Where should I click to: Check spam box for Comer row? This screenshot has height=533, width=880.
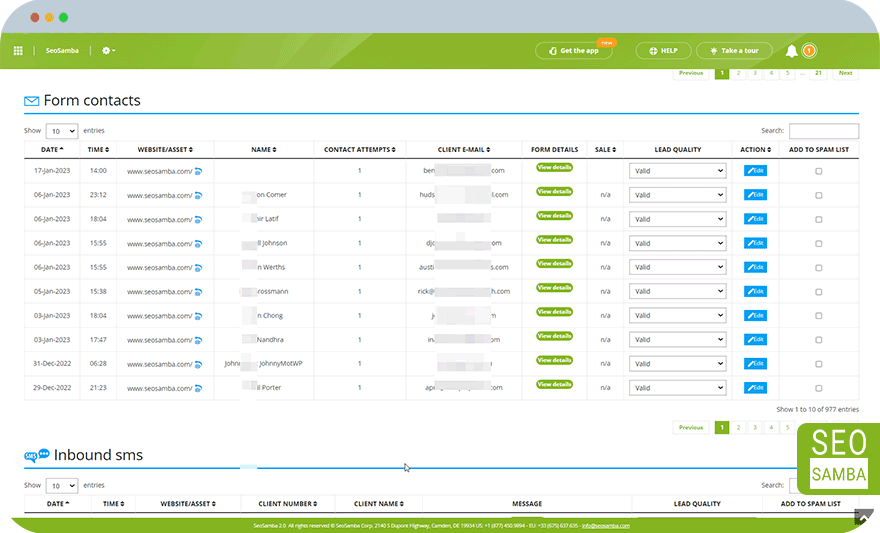pos(819,195)
